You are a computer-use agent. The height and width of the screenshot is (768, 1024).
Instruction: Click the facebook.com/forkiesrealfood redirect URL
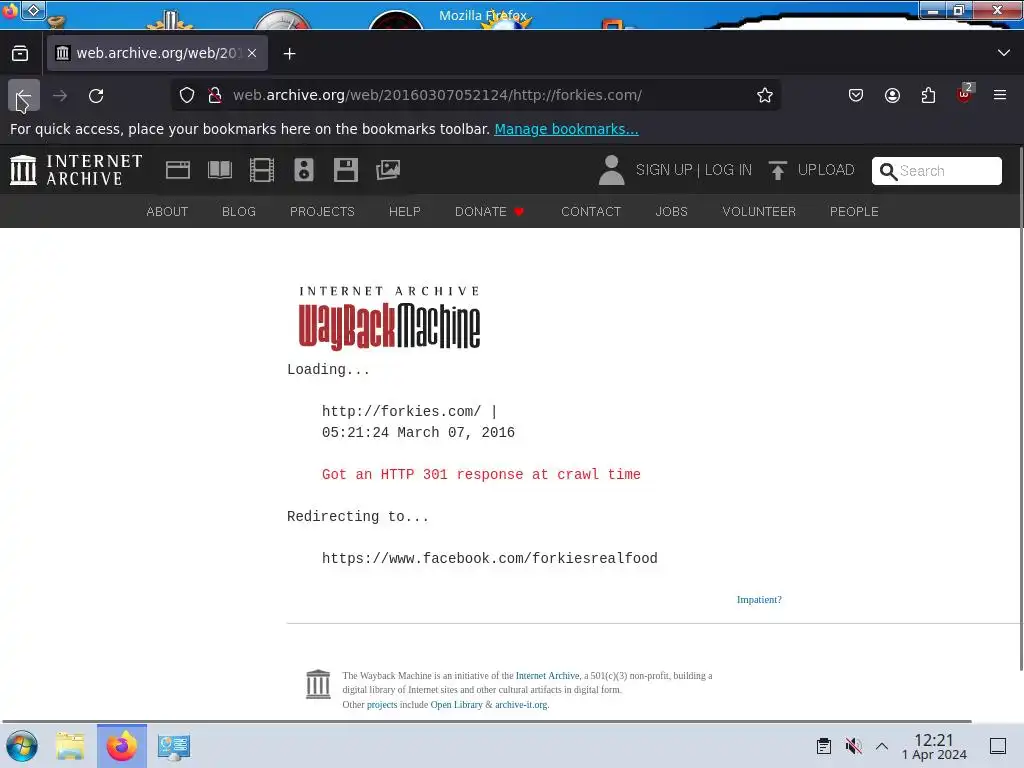tap(490, 558)
